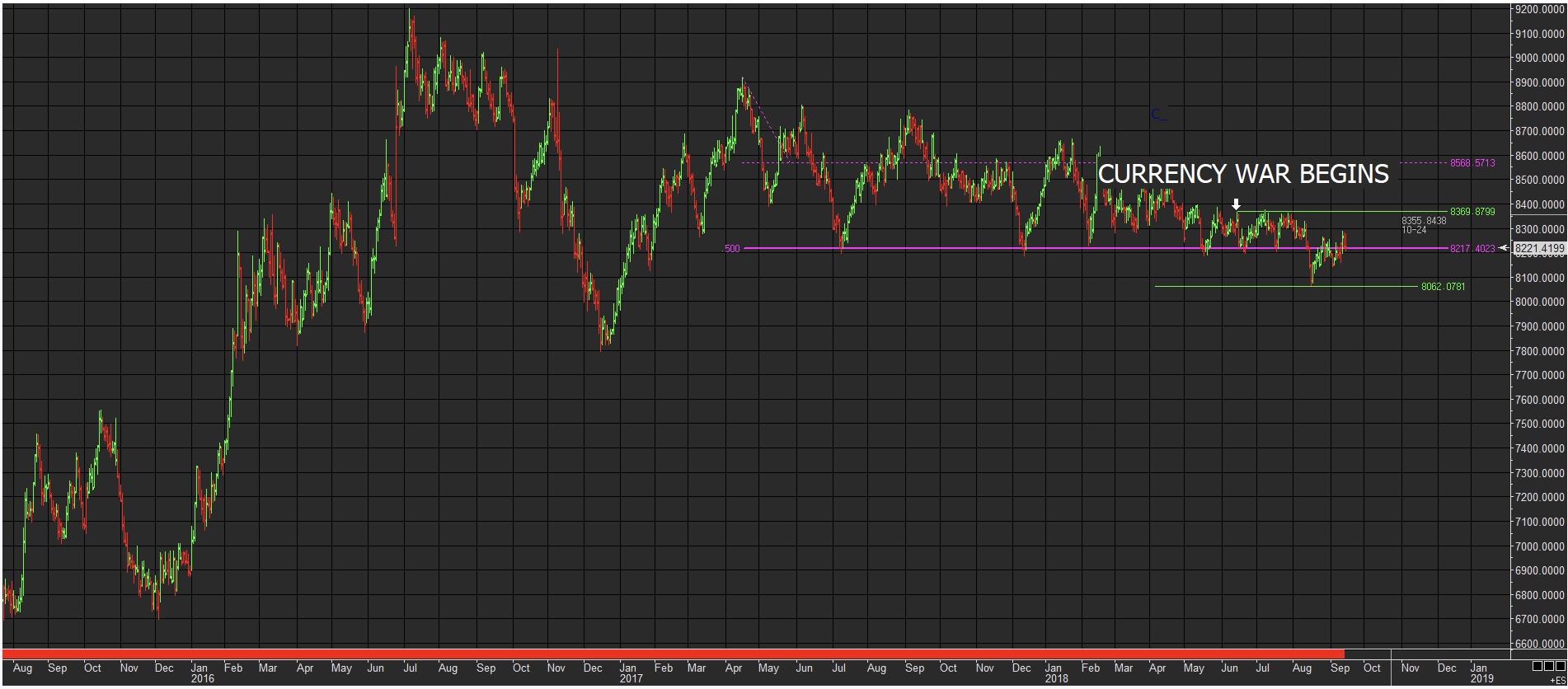This screenshot has width=1568, height=689.
Task: Click the middle black square at bottom-right corner
Action: [1549, 666]
